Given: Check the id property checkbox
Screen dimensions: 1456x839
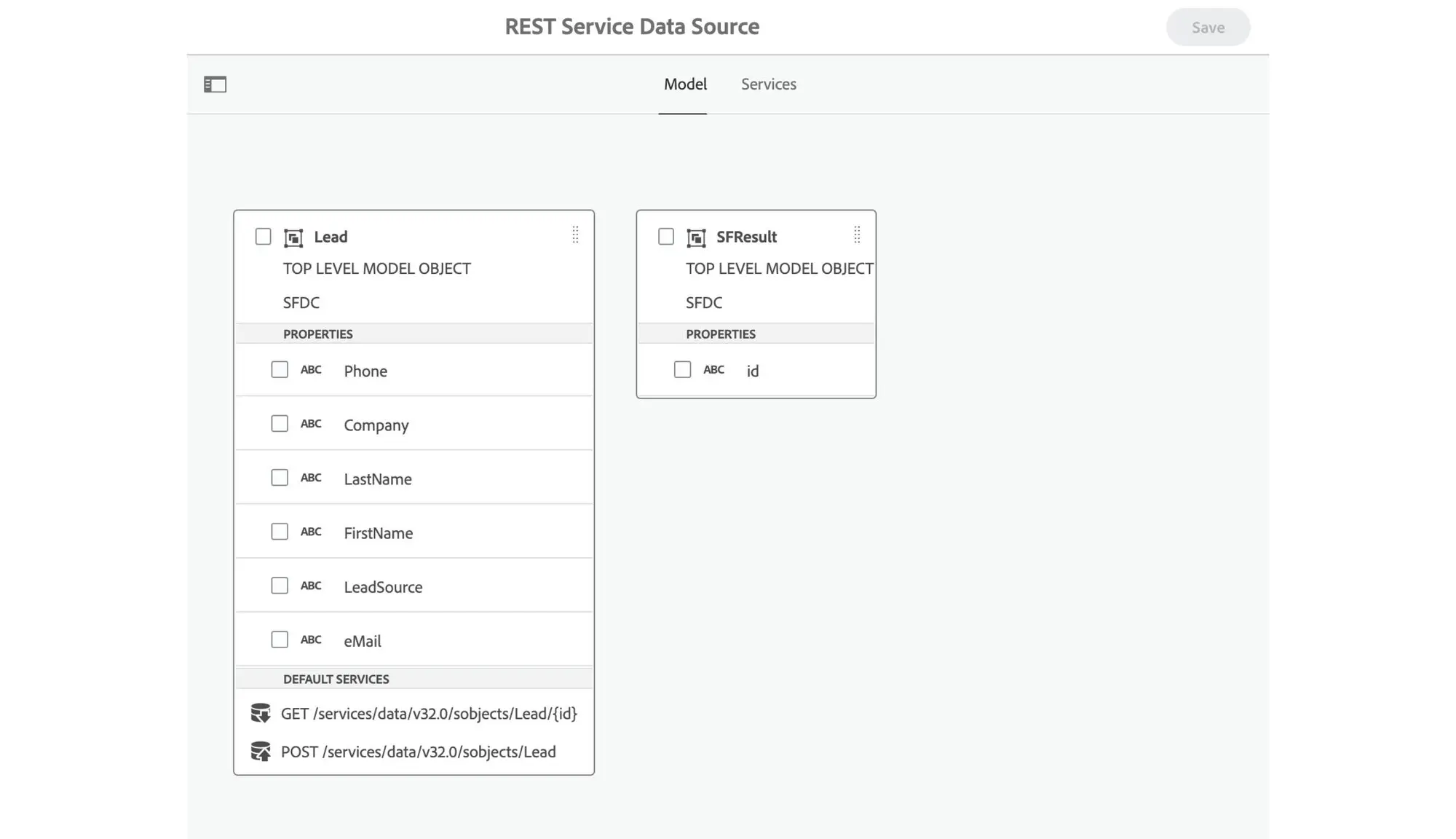Looking at the screenshot, I should click(x=683, y=369).
